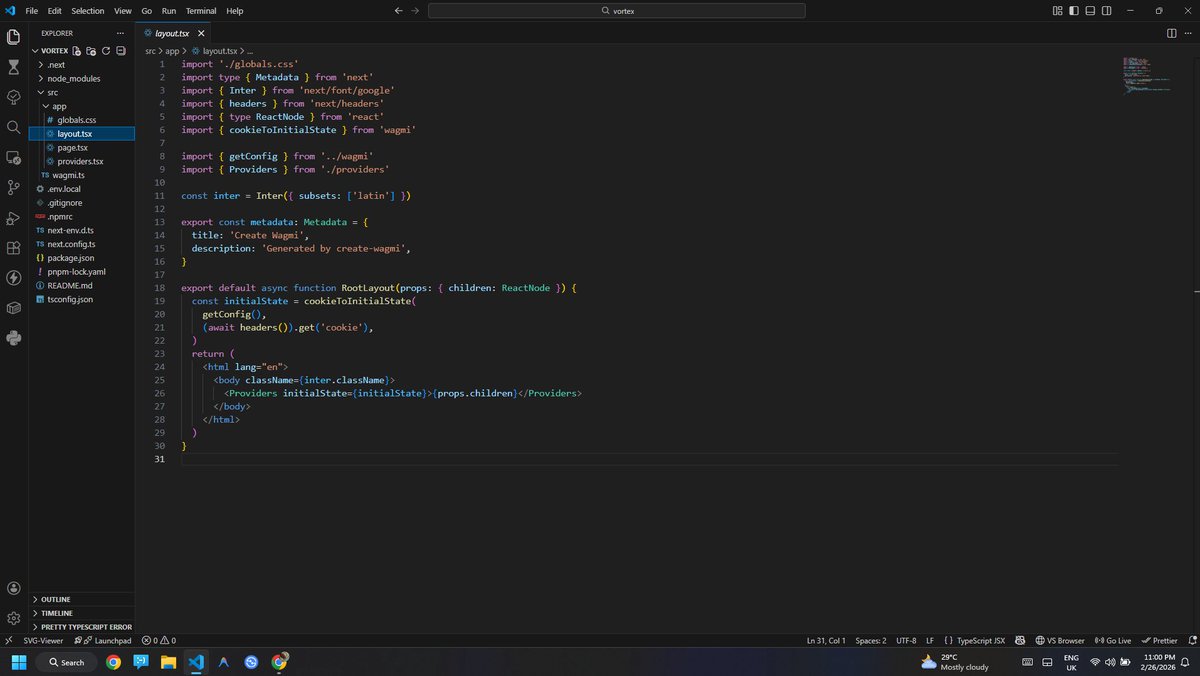
Task: Go back using navigation arrow
Action: (x=399, y=10)
